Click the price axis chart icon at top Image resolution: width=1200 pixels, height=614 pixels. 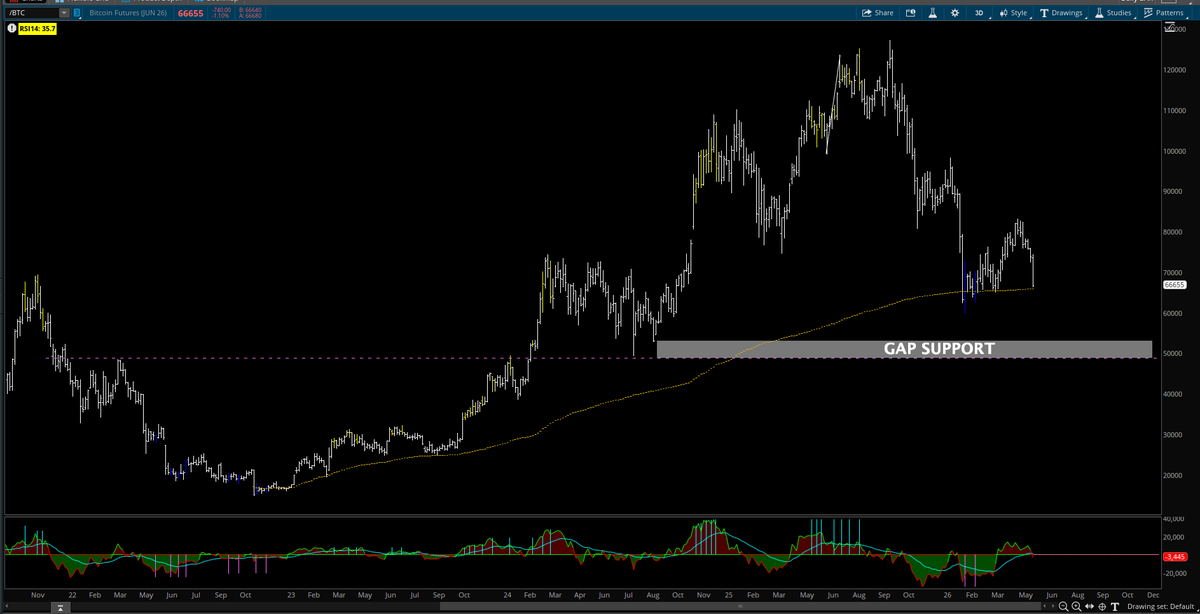pos(1171,29)
